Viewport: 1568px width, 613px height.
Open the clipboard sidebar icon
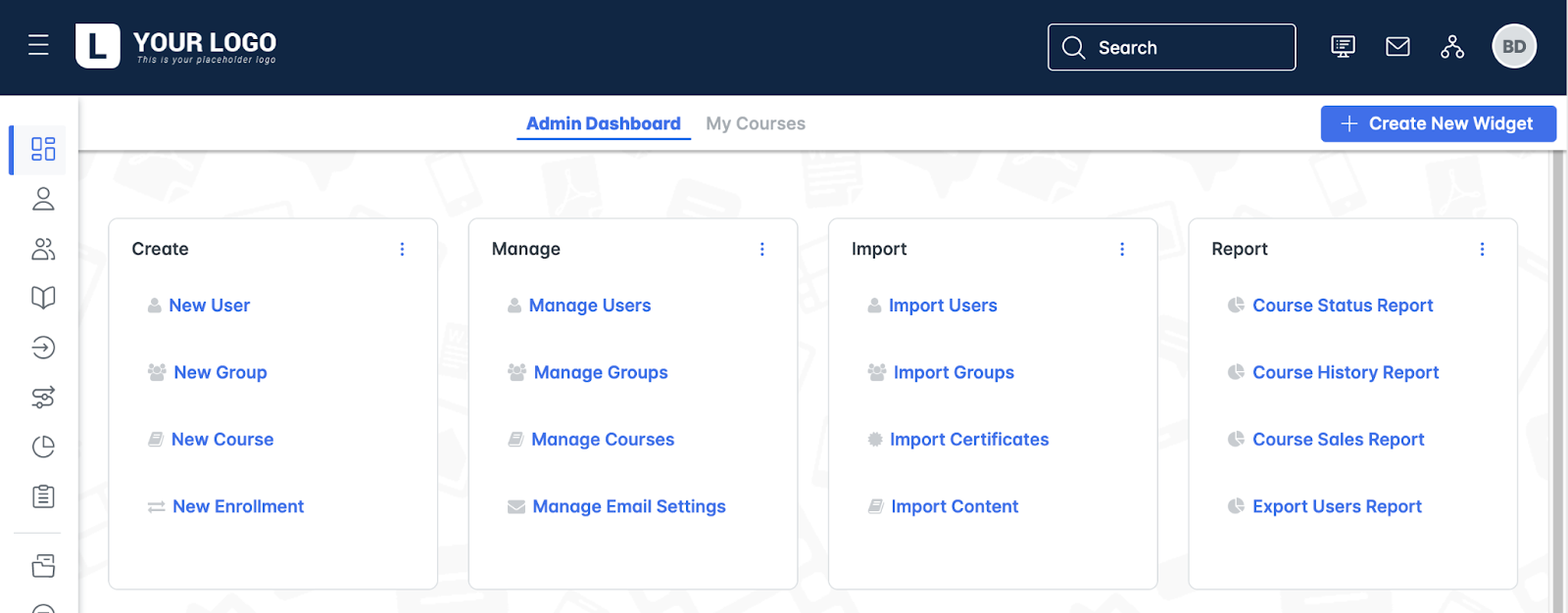tap(43, 496)
